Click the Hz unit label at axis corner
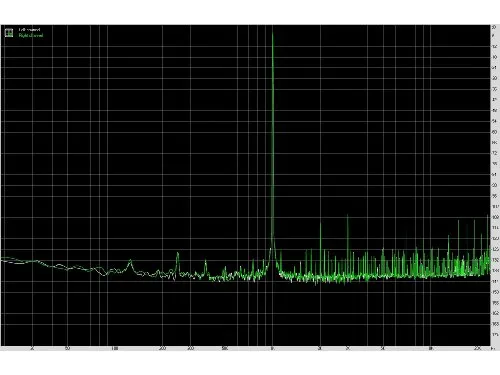This screenshot has height=375, width=500. [x=493, y=349]
